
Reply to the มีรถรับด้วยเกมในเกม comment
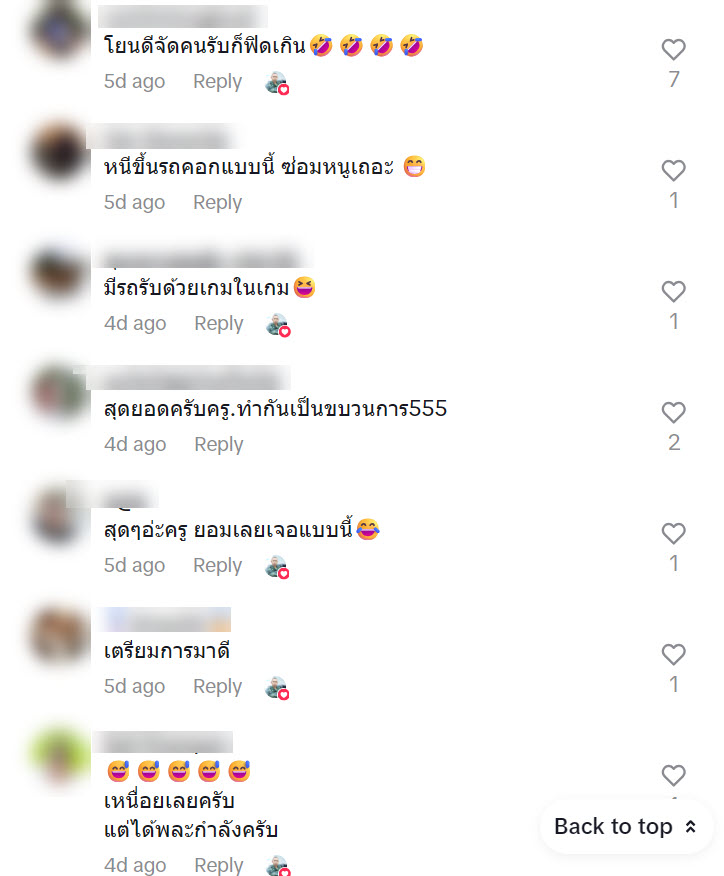point(218,323)
